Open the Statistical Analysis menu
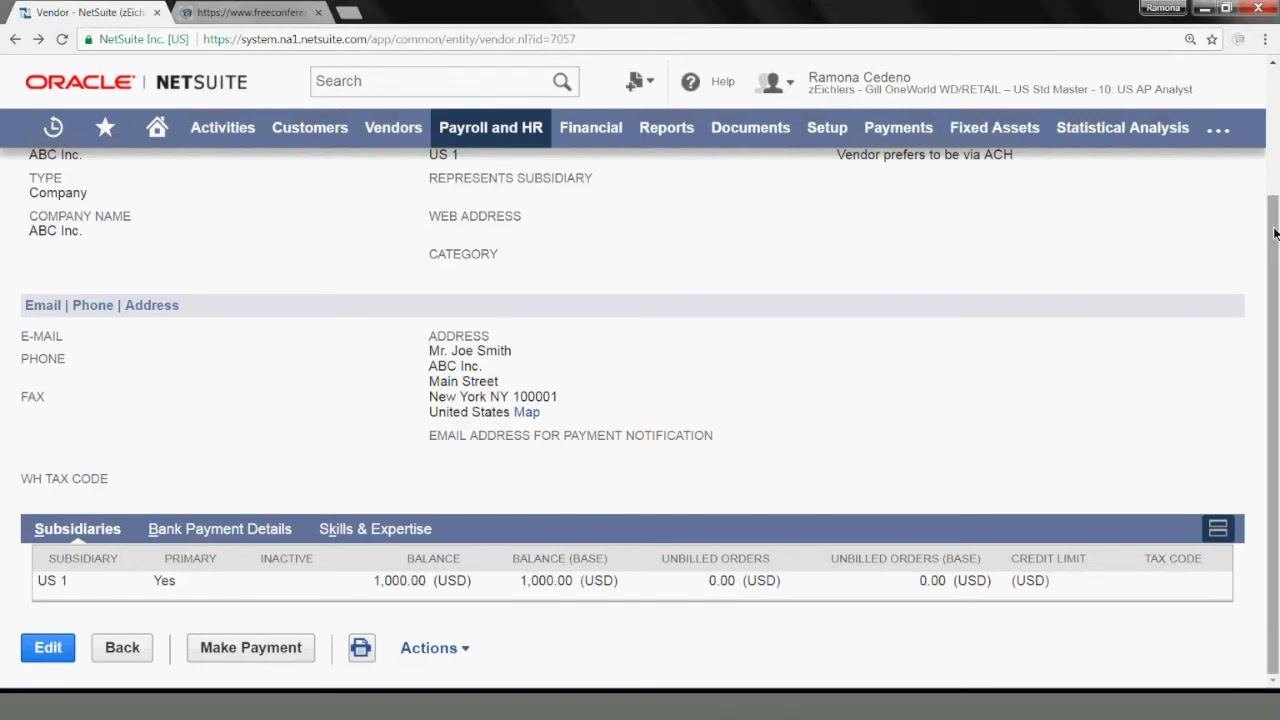This screenshot has width=1280, height=720. tap(1123, 128)
